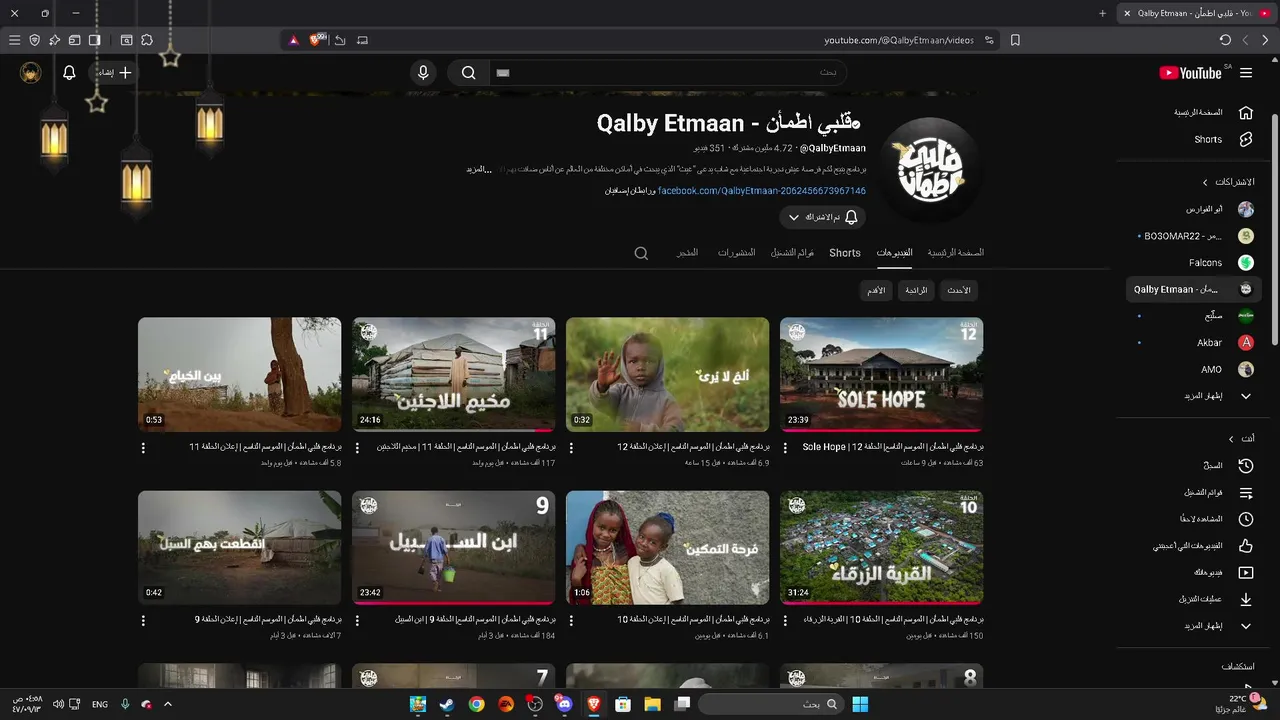Show more items below عمليات التنزيل
Screen dimensions: 1280x720
coord(1196,626)
